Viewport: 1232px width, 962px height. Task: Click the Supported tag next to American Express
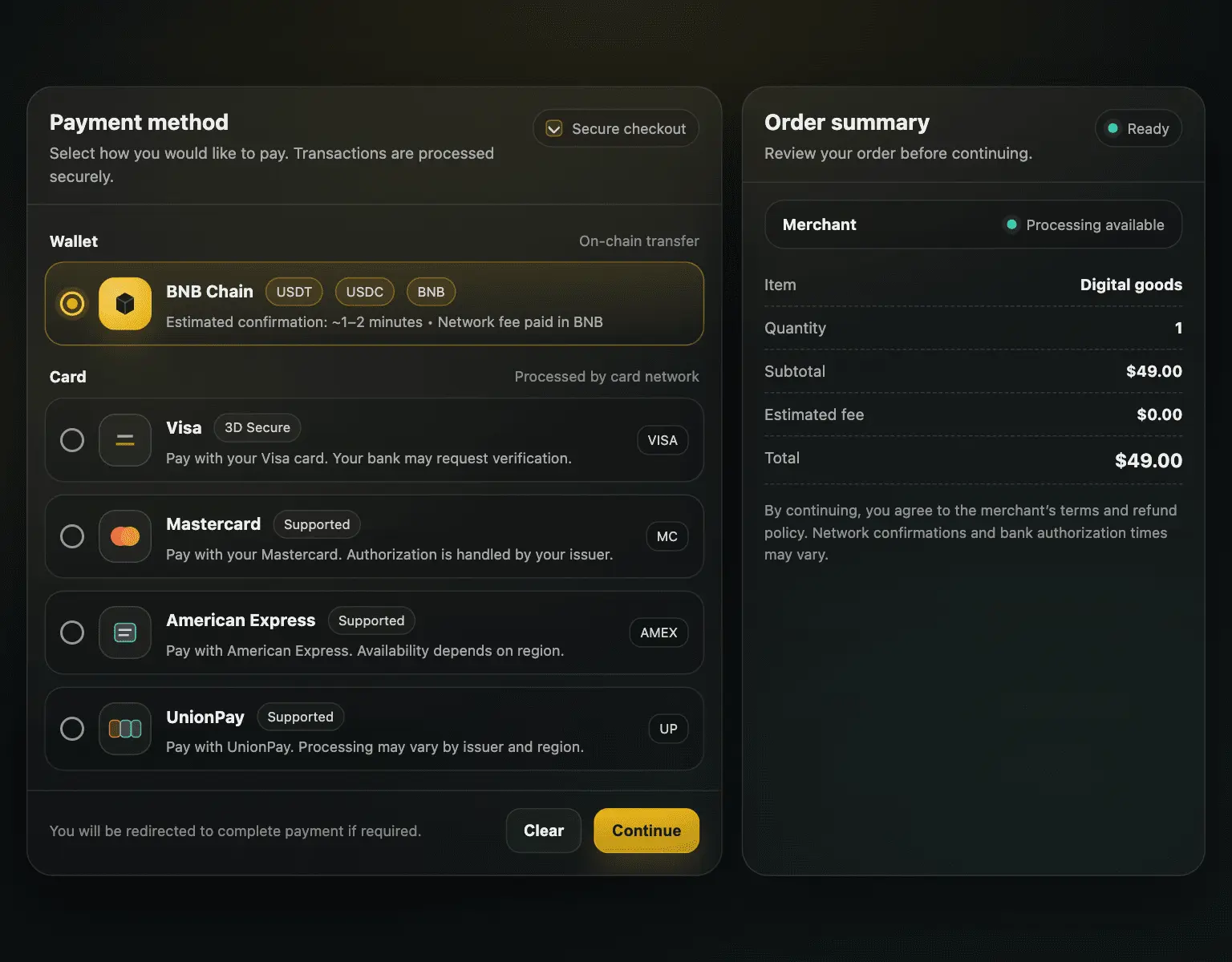pyautogui.click(x=371, y=620)
